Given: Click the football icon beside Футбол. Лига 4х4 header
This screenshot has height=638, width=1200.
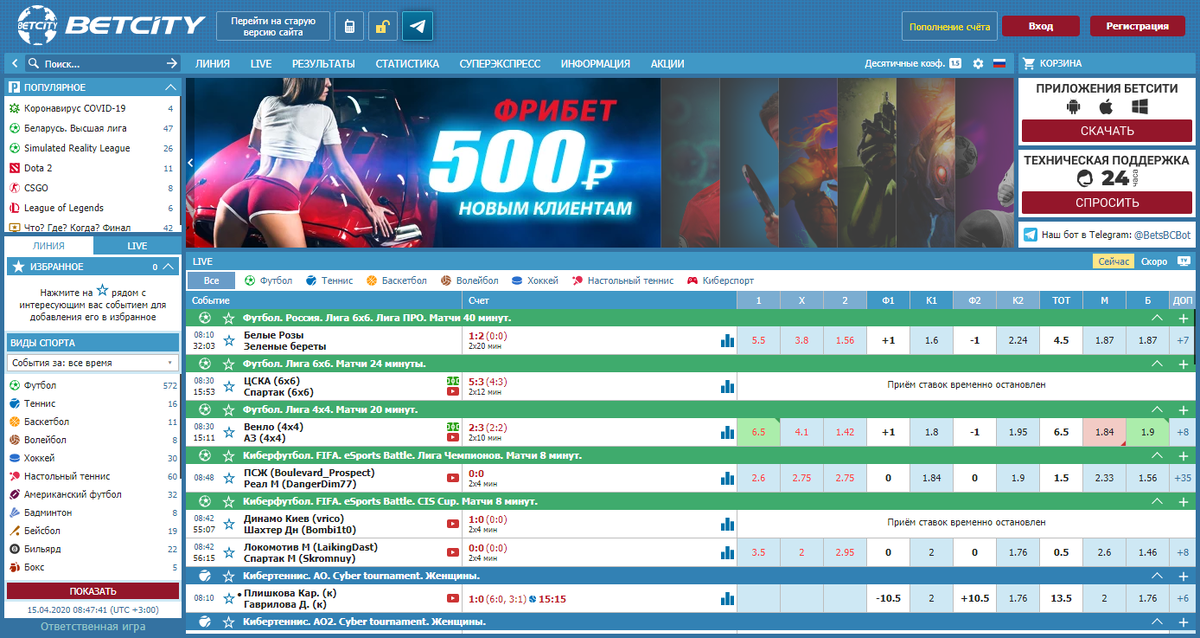Looking at the screenshot, I should 205,410.
